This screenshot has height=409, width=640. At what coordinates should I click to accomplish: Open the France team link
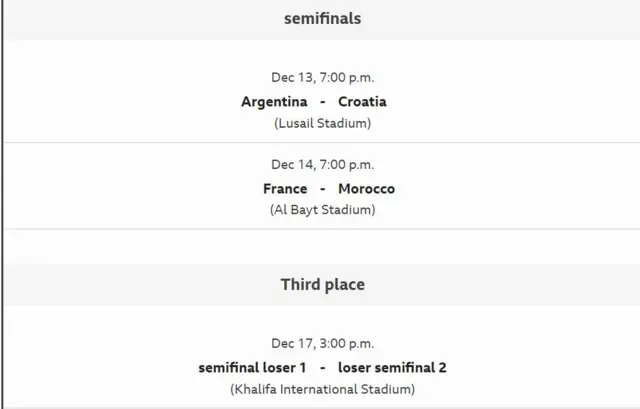click(285, 188)
